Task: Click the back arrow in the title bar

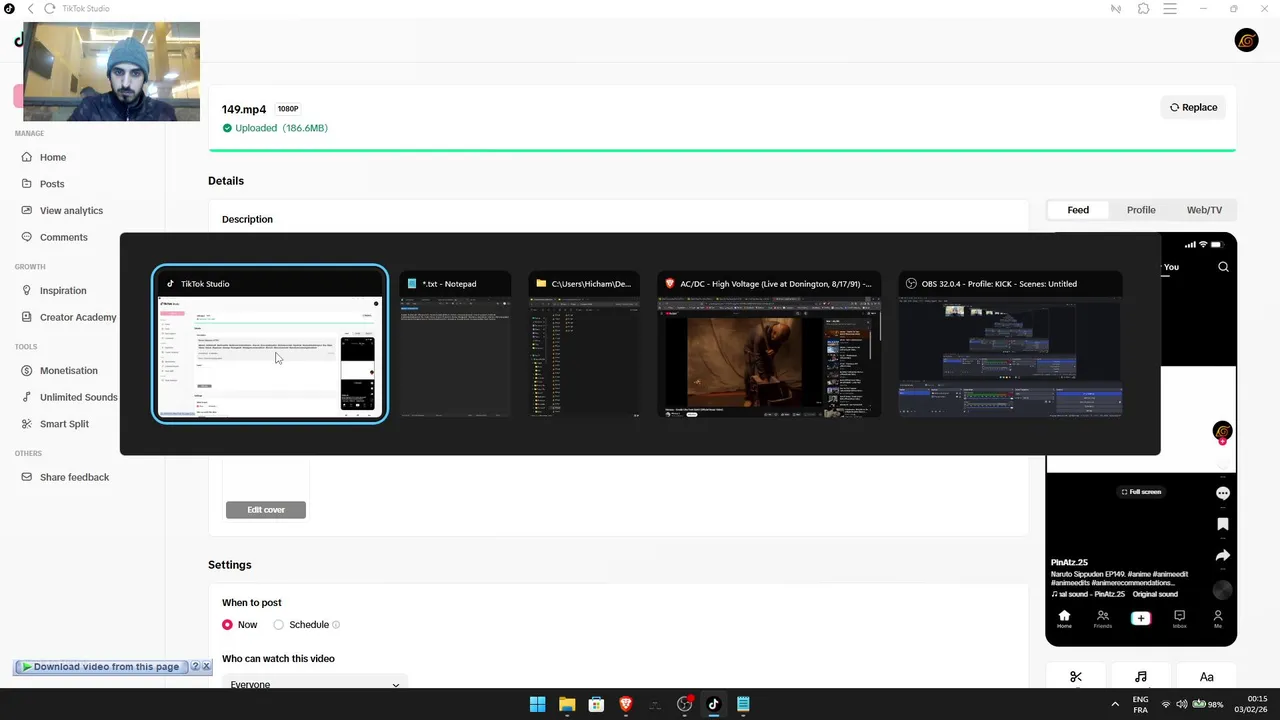Action: (31, 9)
